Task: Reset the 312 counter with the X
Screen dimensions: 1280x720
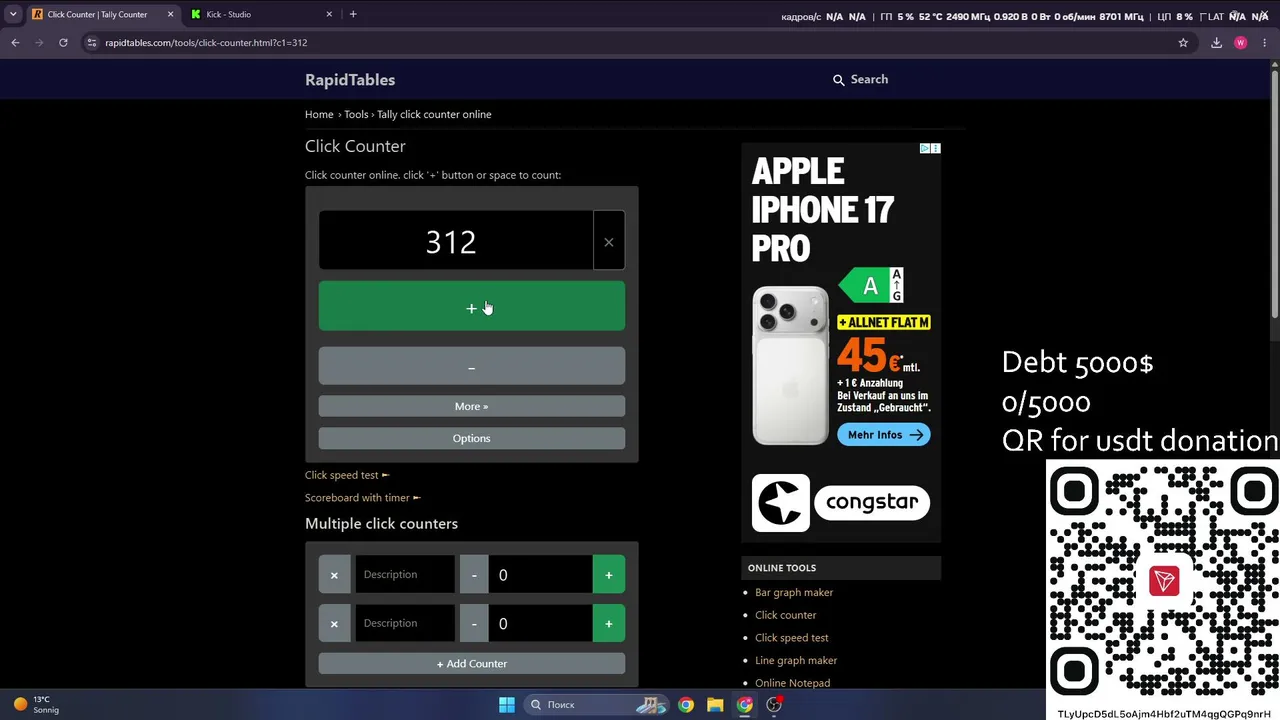Action: click(x=608, y=241)
